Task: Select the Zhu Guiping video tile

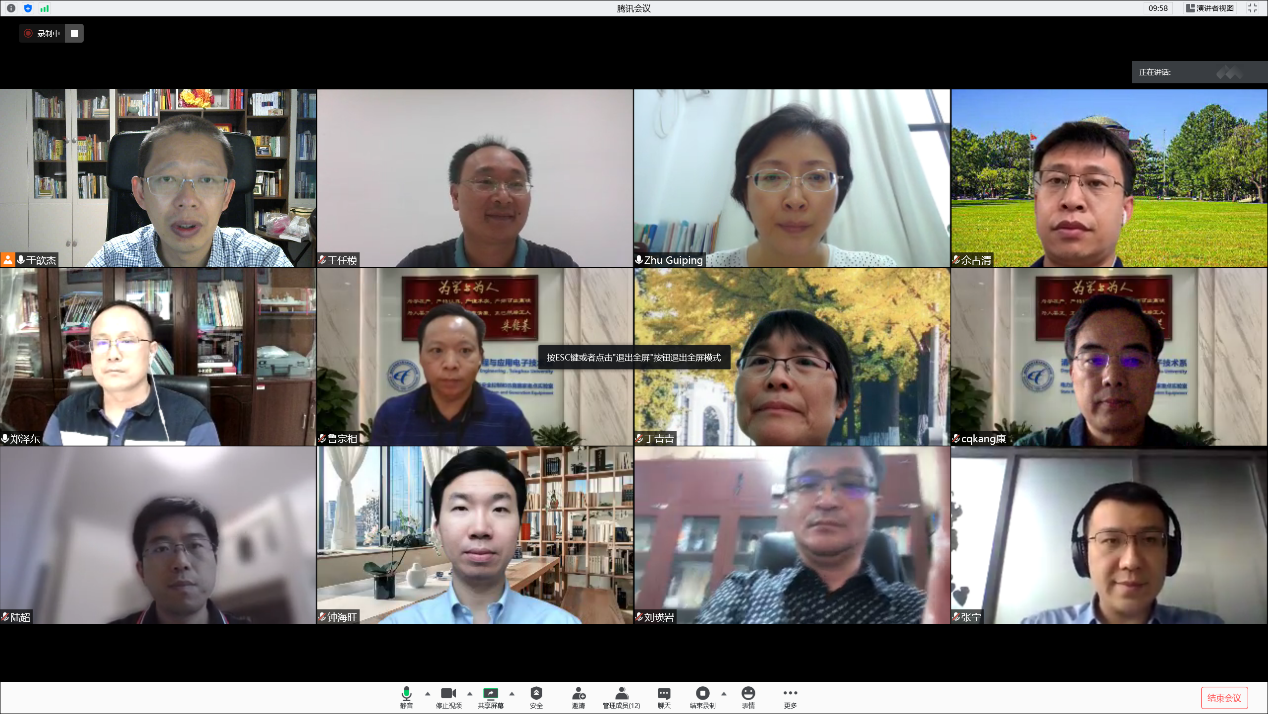Action: click(x=791, y=178)
